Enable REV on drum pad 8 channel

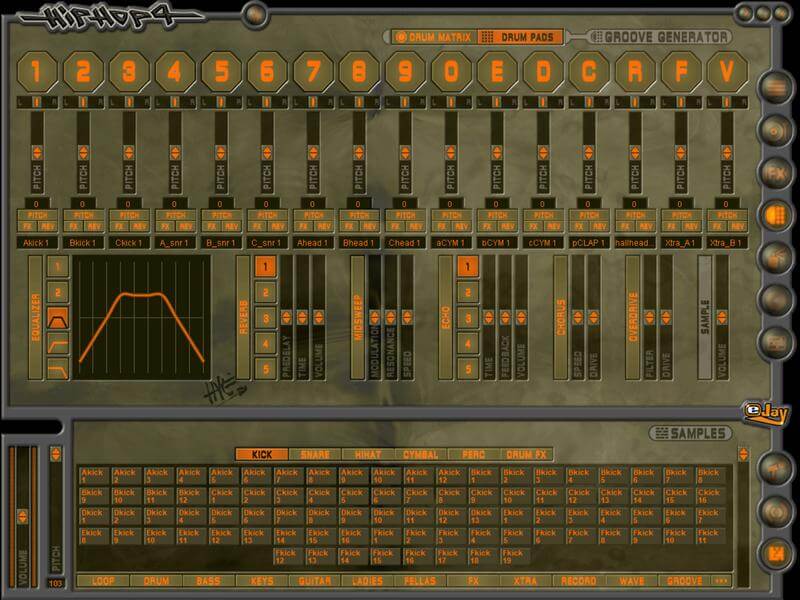[368, 226]
